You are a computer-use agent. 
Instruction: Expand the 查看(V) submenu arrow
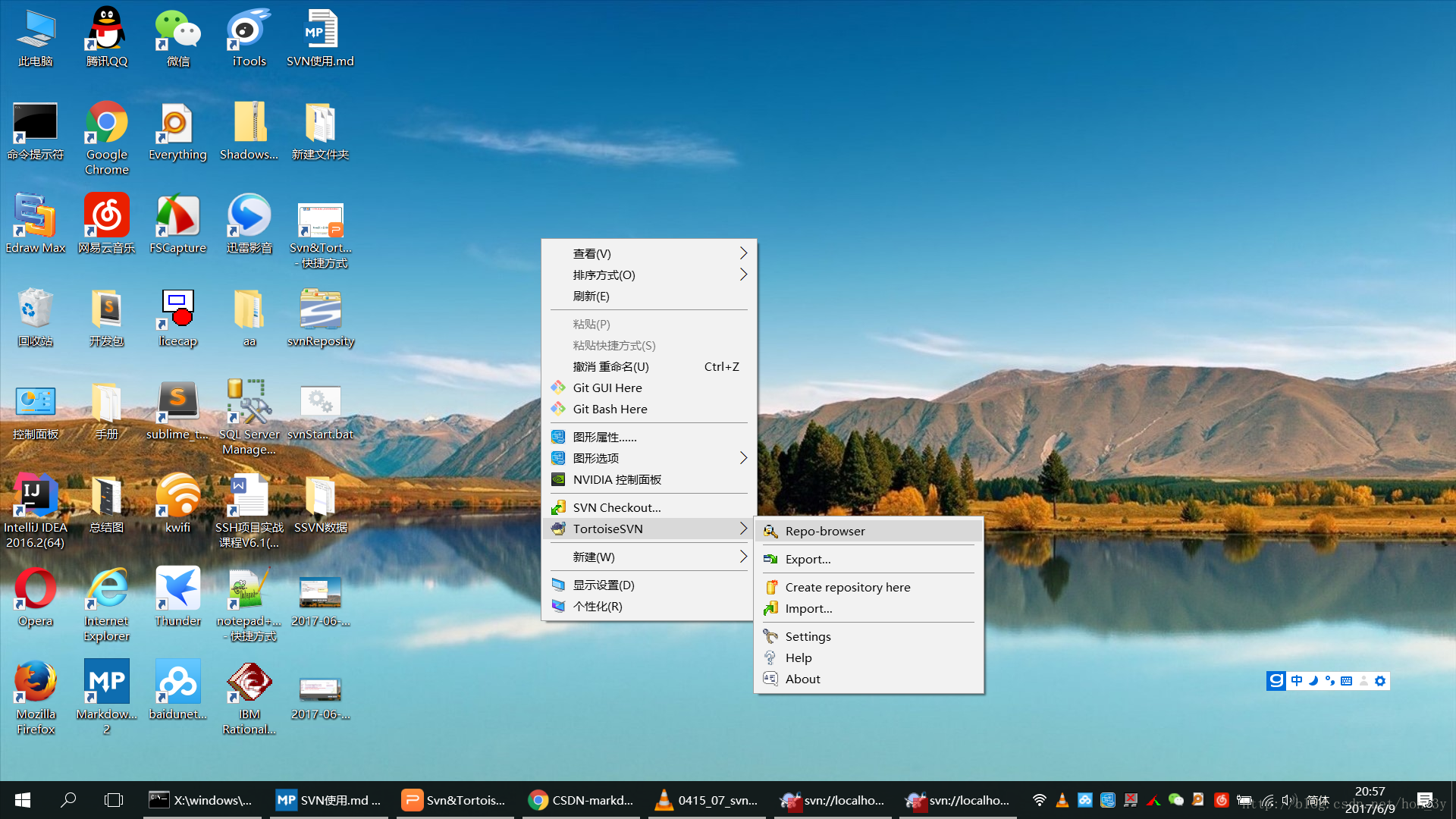(x=743, y=253)
